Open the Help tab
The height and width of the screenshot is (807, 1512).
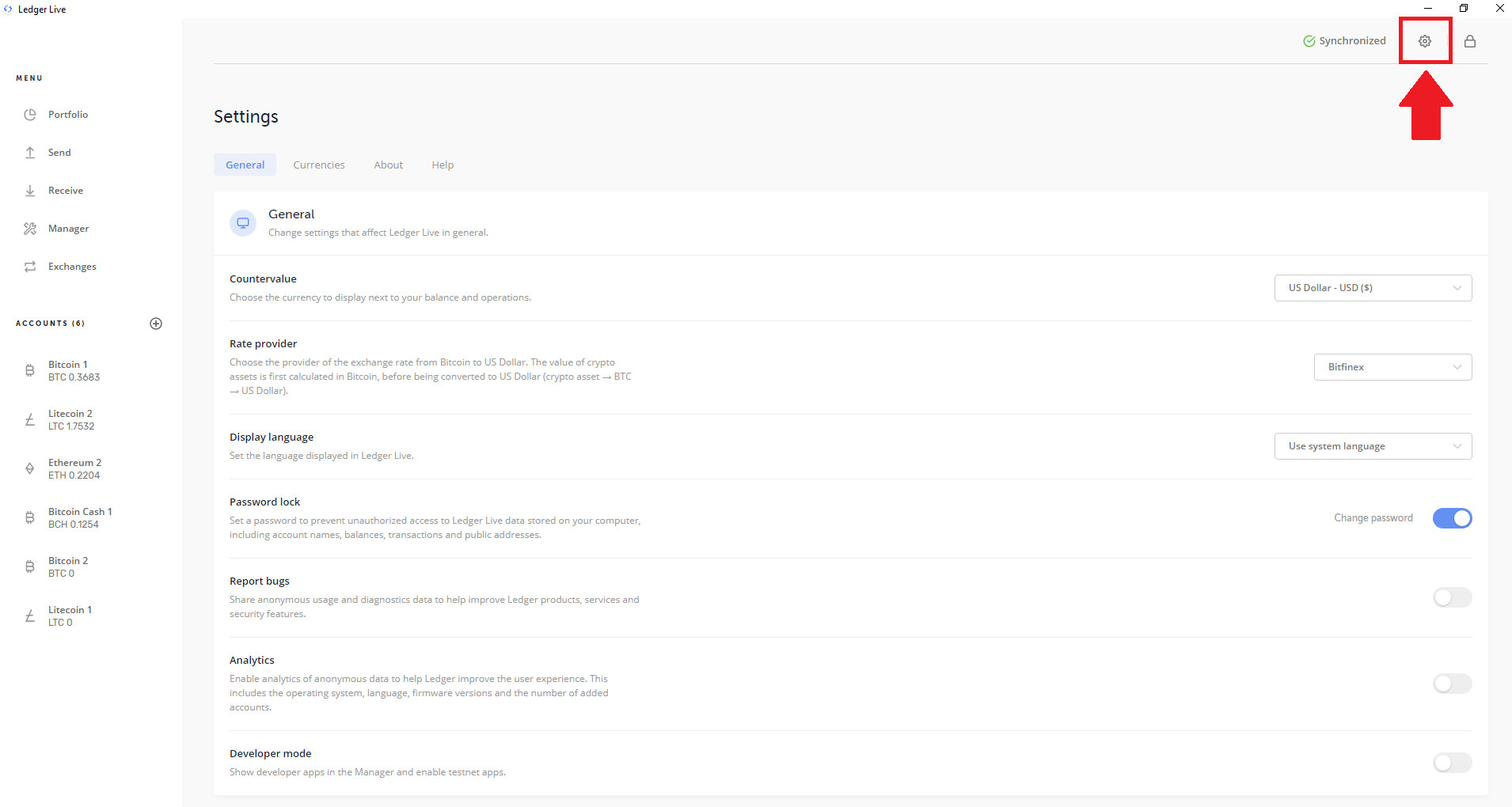pos(443,165)
